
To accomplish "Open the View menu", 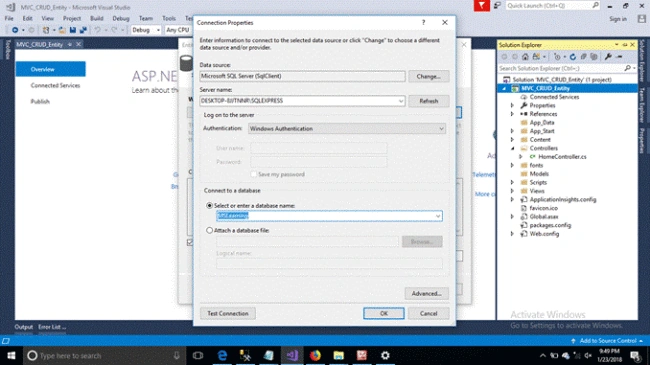I will click(x=47, y=18).
